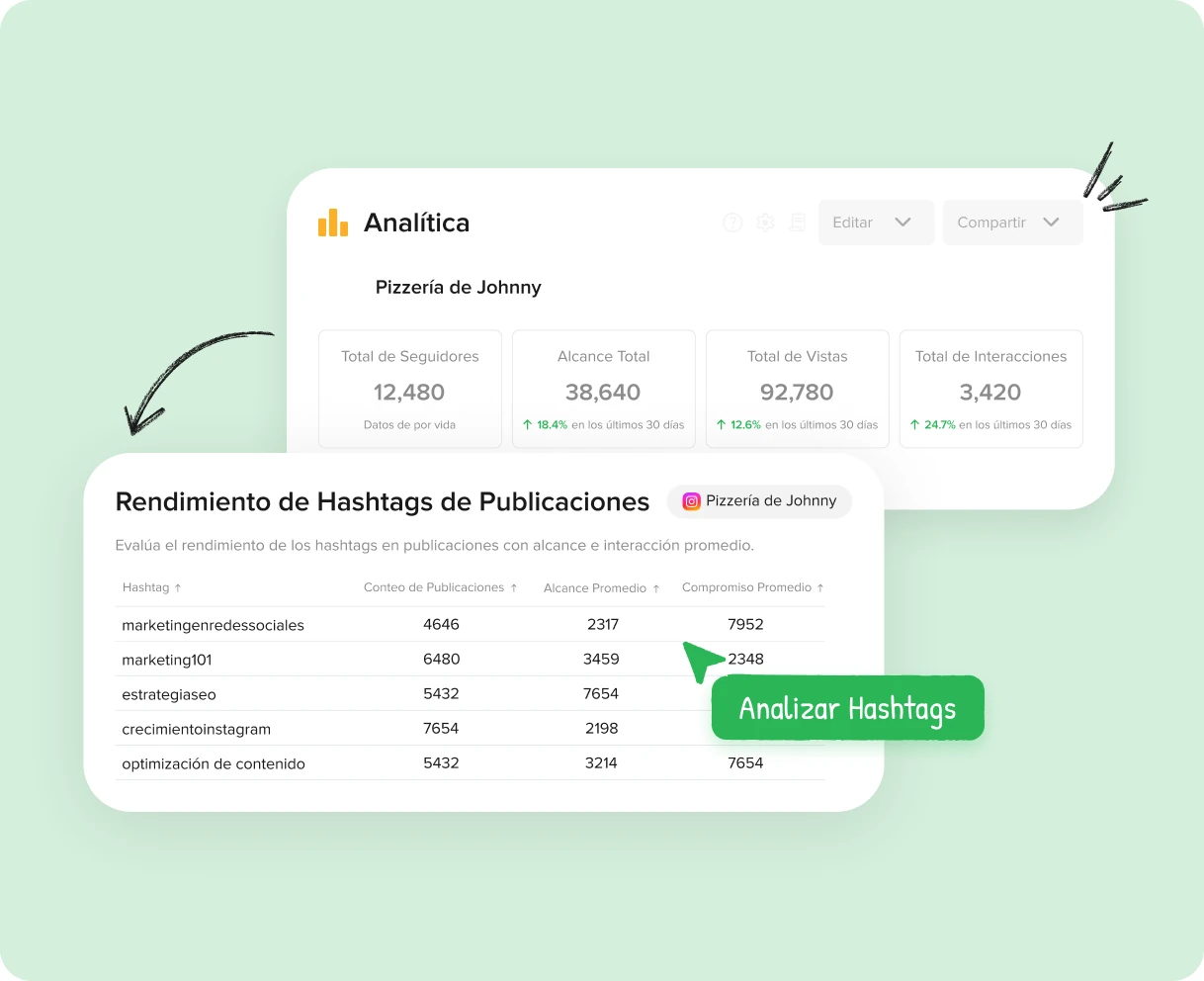Sort by Hashtag column arrow

pos(178,587)
